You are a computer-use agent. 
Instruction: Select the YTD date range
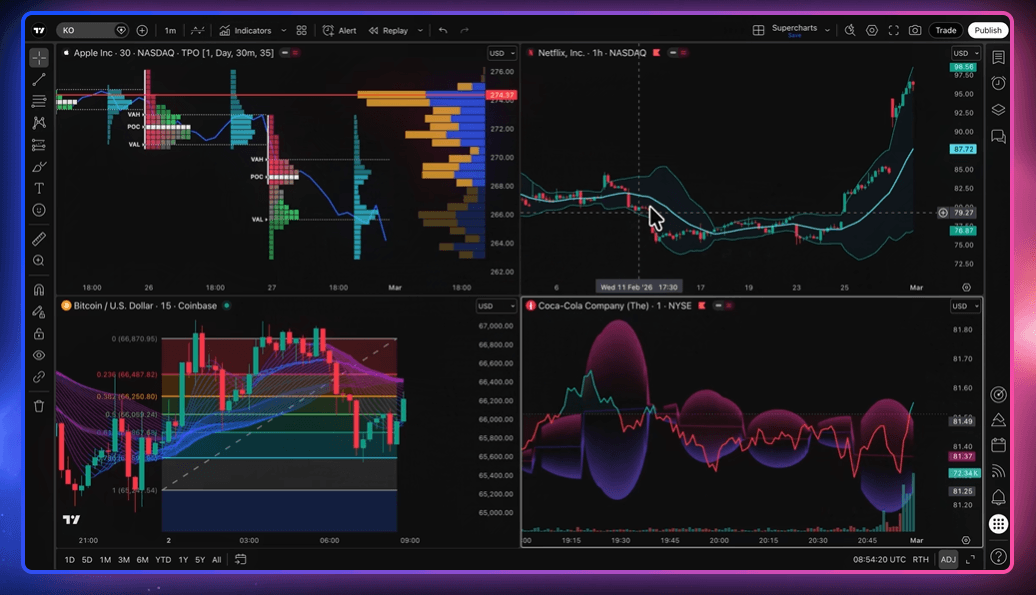click(163, 559)
